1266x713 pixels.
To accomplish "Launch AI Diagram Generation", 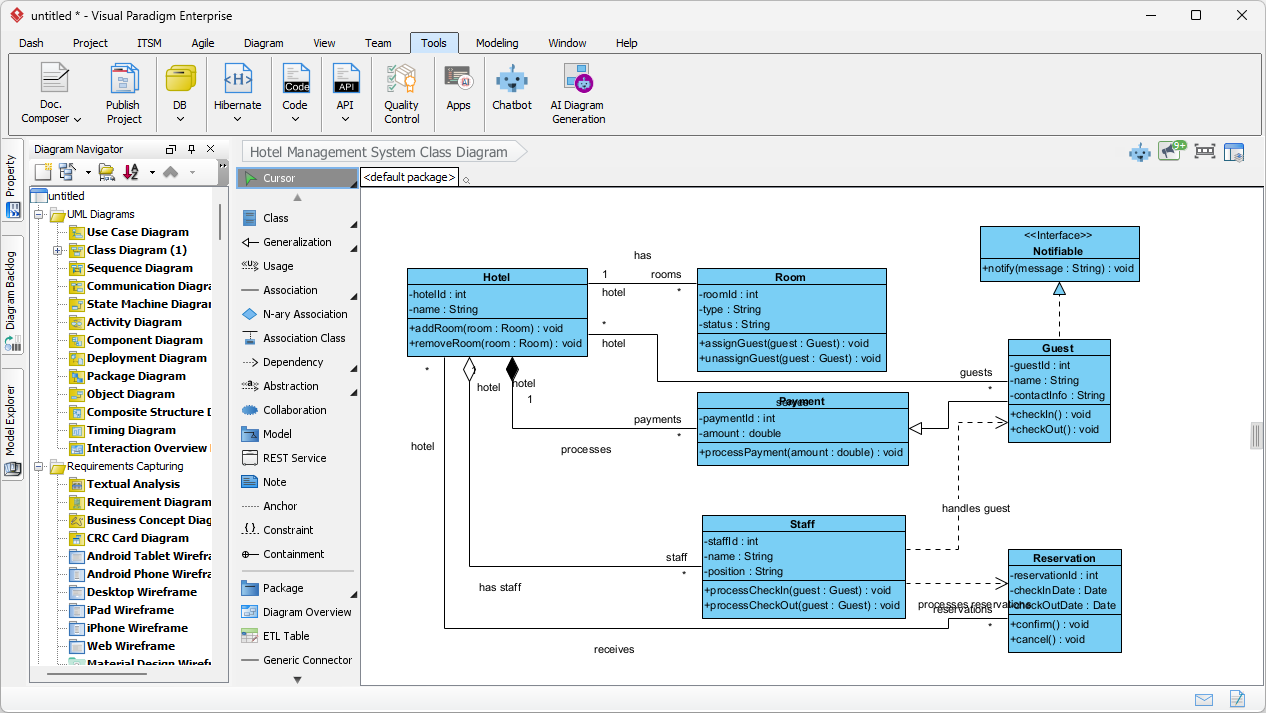I will (577, 92).
